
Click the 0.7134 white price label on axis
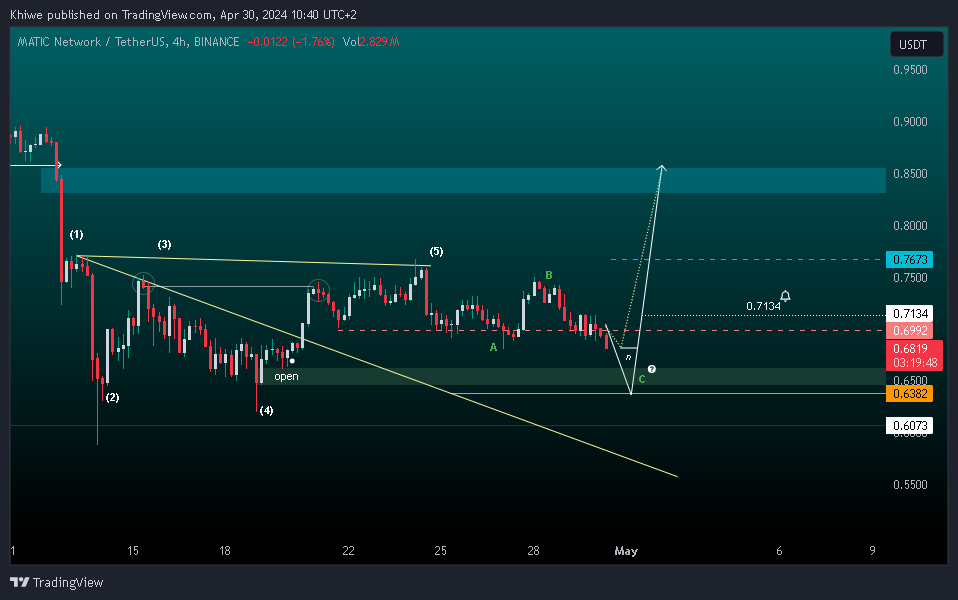pyautogui.click(x=910, y=313)
